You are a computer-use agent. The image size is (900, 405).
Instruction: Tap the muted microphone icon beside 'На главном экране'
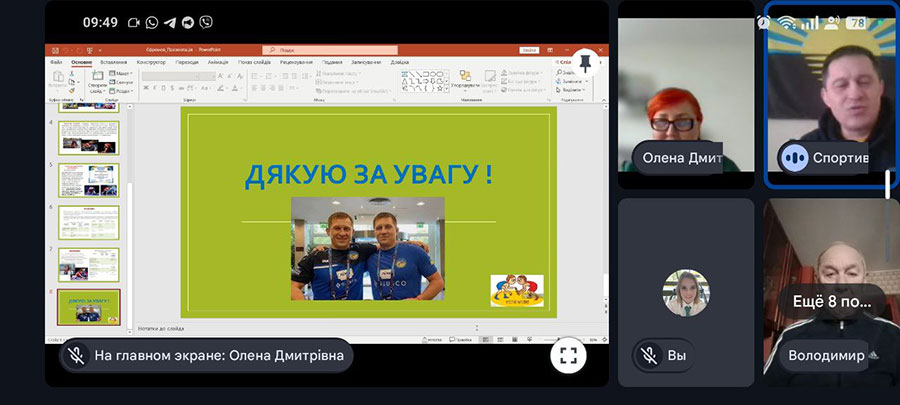click(x=73, y=355)
